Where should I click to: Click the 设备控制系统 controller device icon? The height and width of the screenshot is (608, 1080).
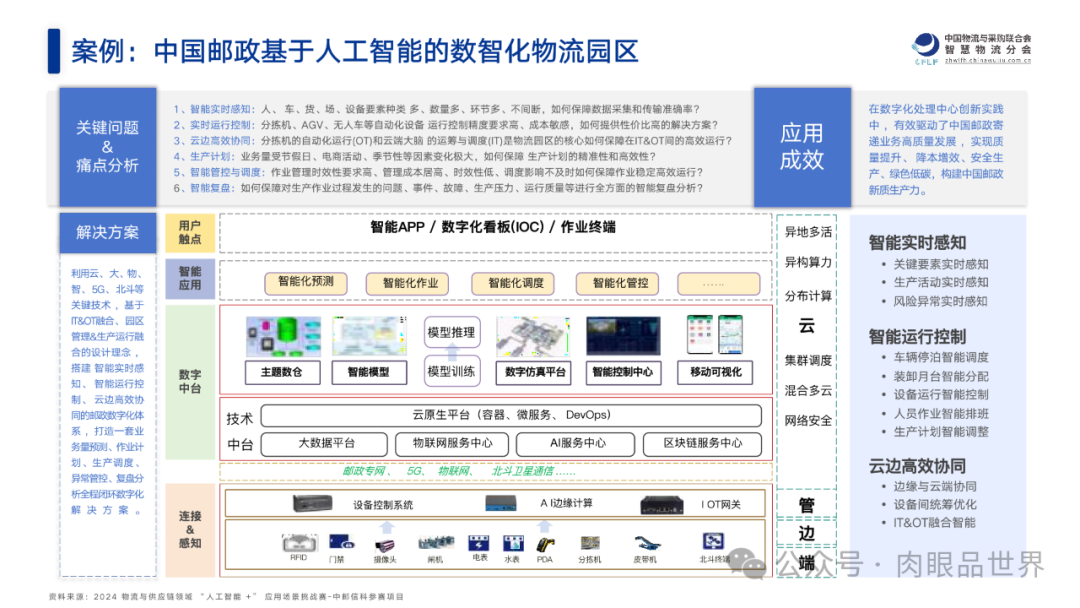(x=313, y=504)
